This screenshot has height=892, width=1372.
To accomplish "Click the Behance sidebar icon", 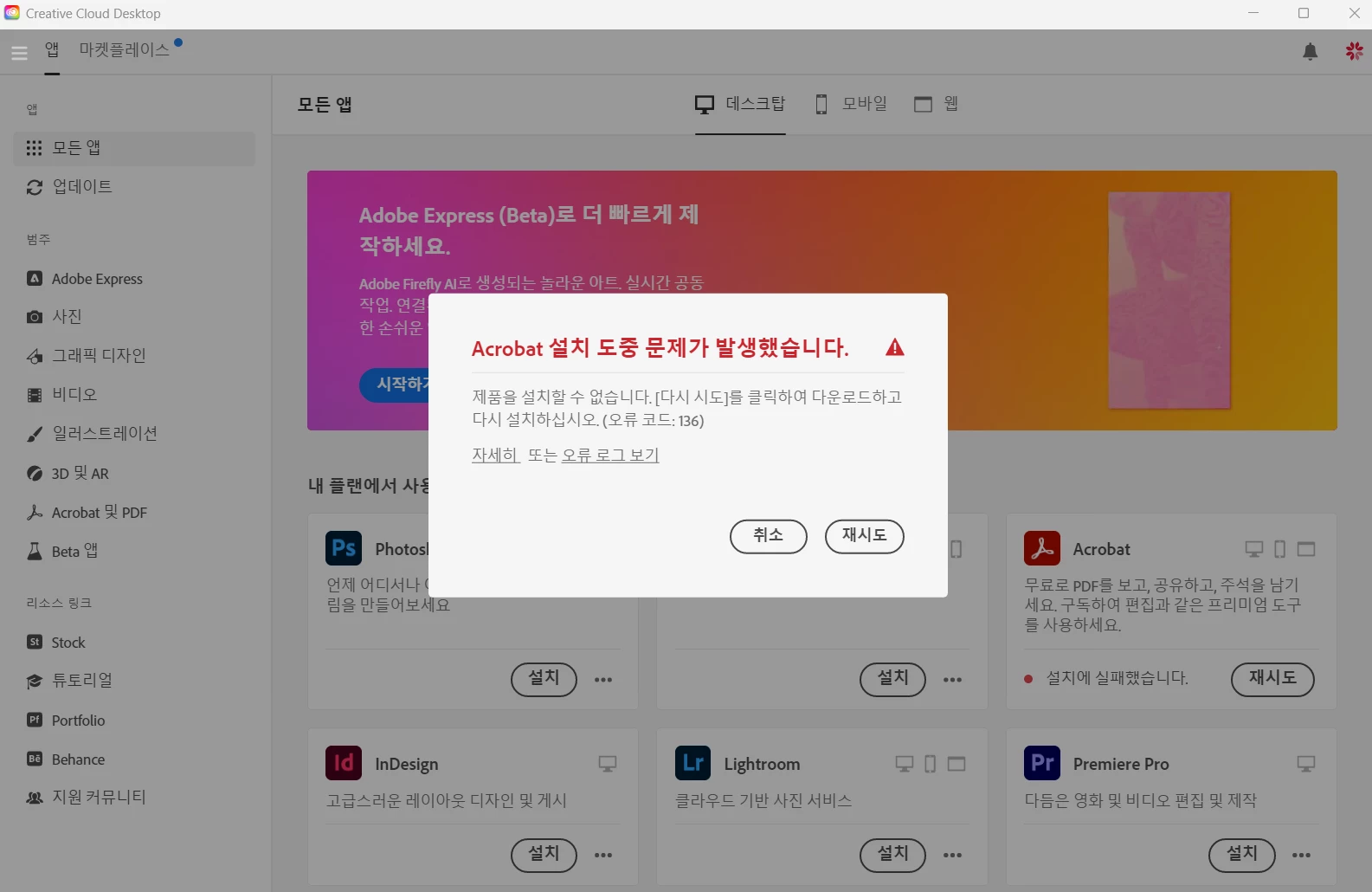I will tap(35, 759).
